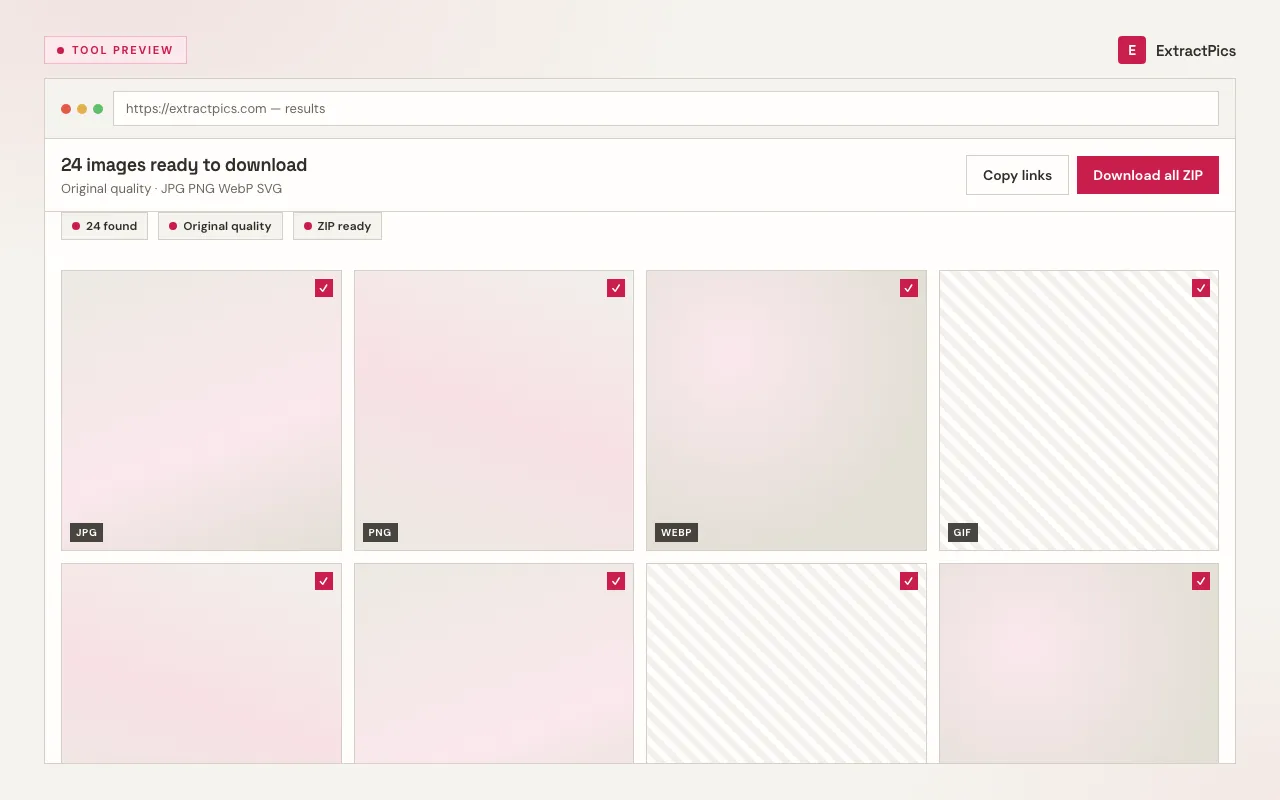Open the striped GIF image thumbnail
Screen dimensions: 1280x800
(1079, 410)
